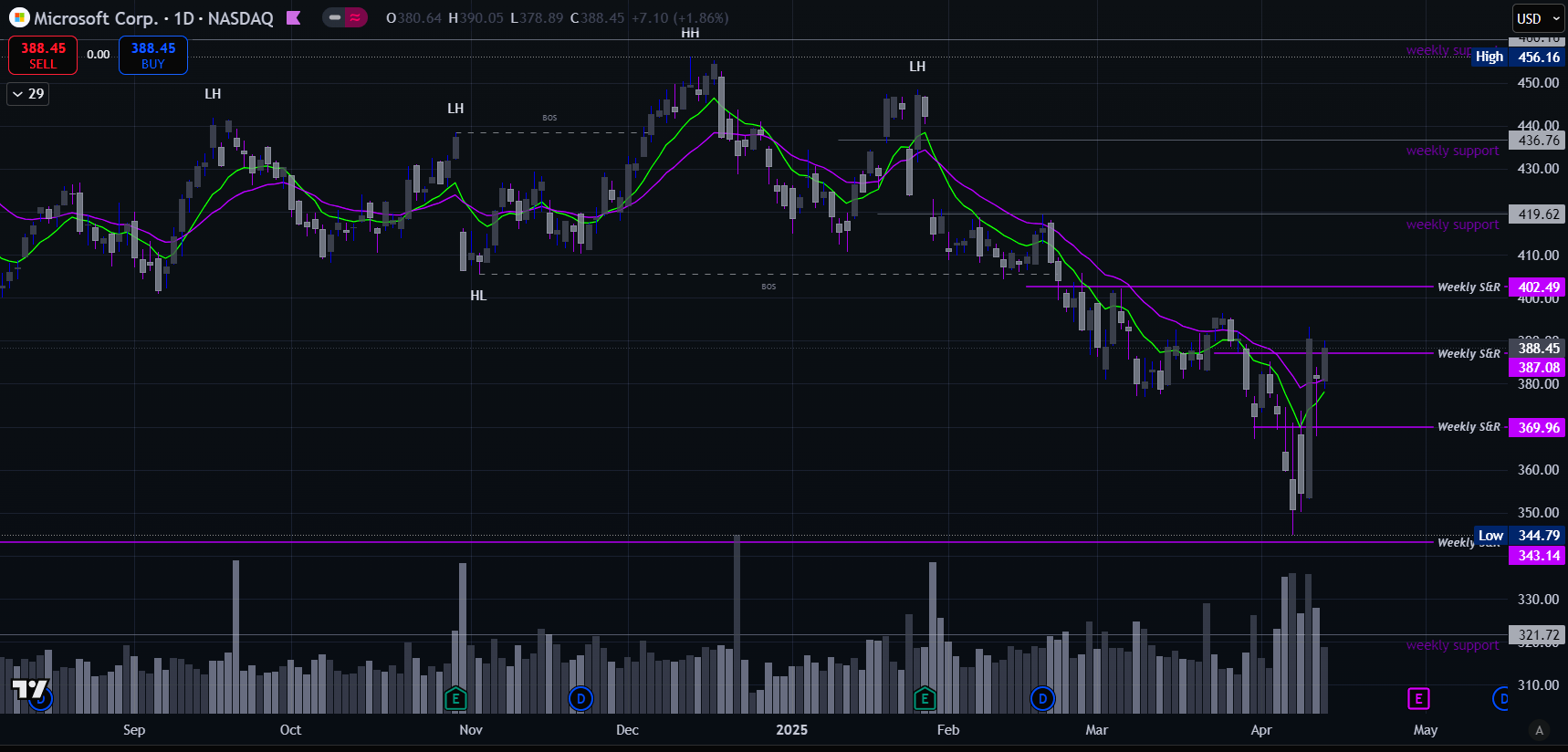Image resolution: width=1568 pixels, height=752 pixels.
Task: Open the green earnings E marker near Nov
Action: [455, 699]
